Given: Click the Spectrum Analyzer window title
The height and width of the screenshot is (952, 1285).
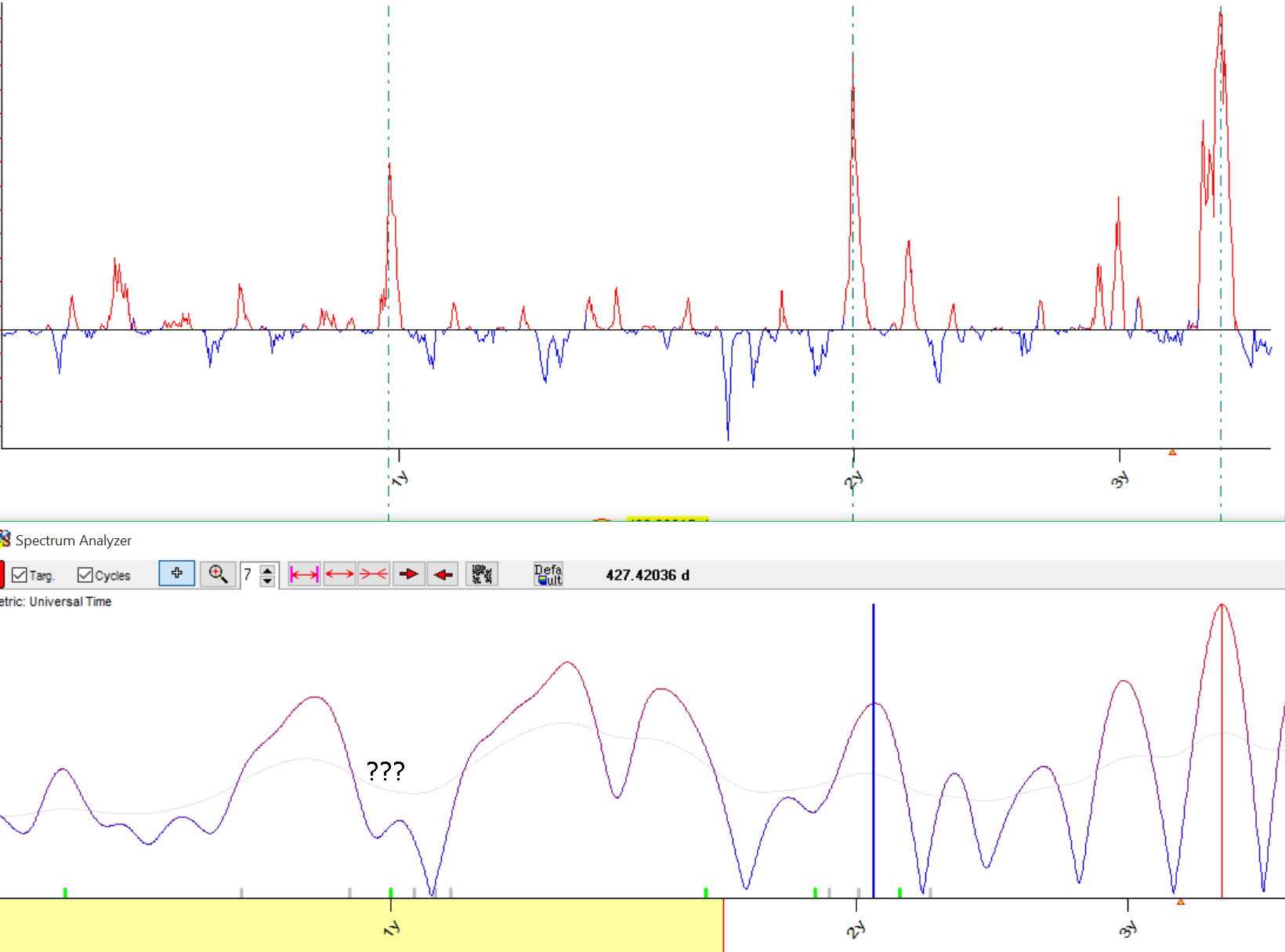Looking at the screenshot, I should pos(73,541).
